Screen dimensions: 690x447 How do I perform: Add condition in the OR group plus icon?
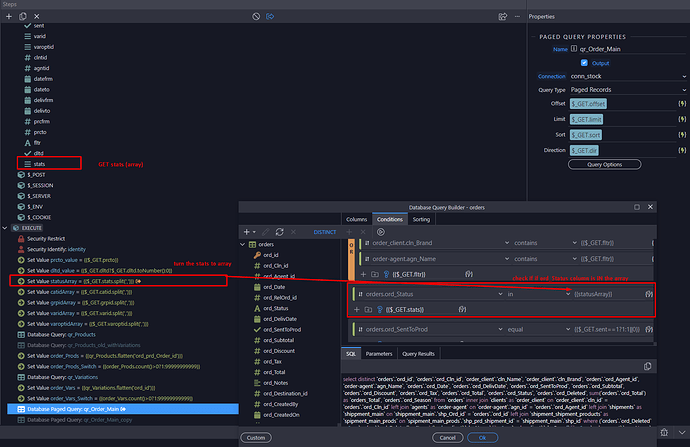click(x=363, y=274)
